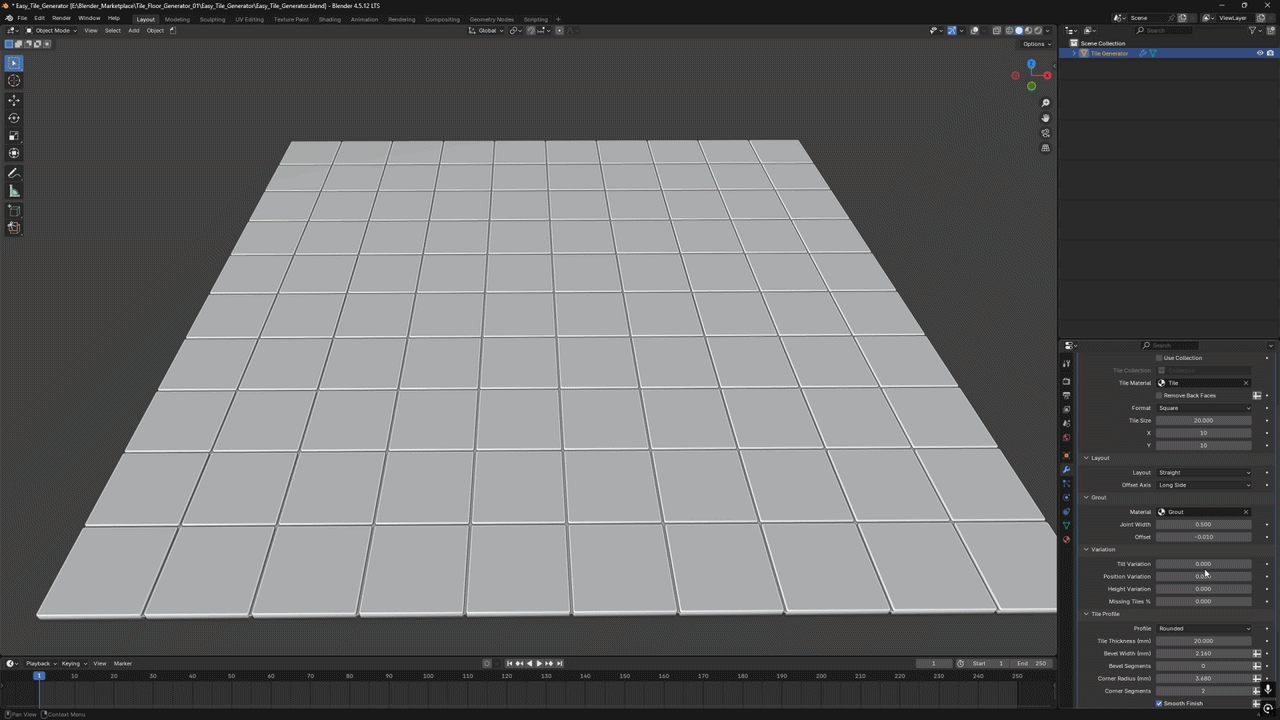Image resolution: width=1280 pixels, height=720 pixels.
Task: Open the File menu
Action: [x=22, y=18]
